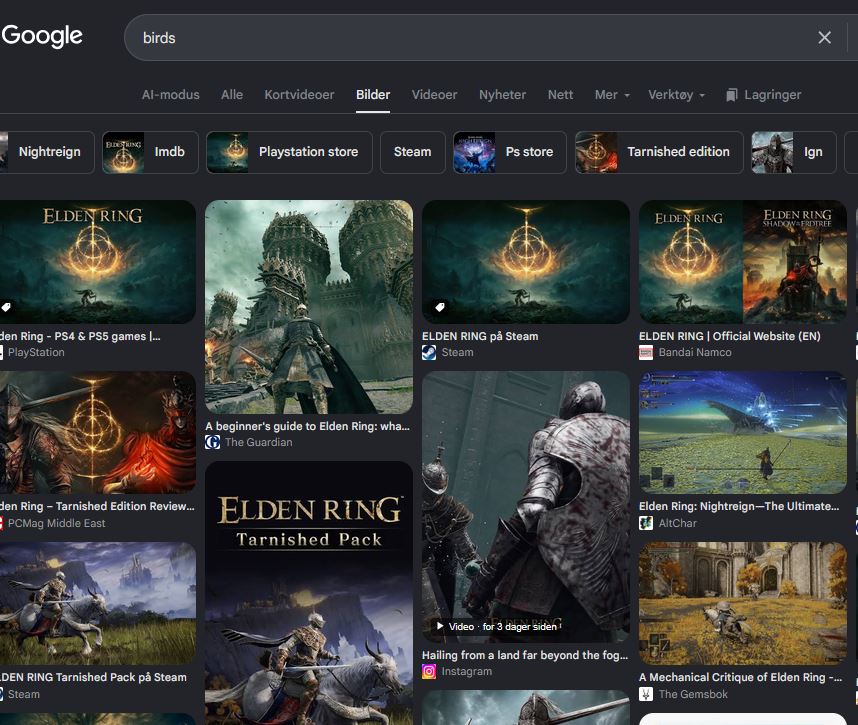The height and width of the screenshot is (725, 858).
Task: Click the Instagram source icon
Action: pyautogui.click(x=429, y=671)
